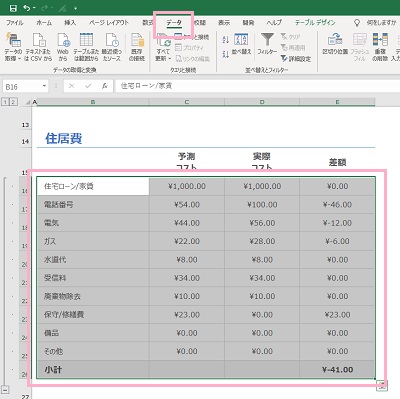Click the ¥54.00 cell
The height and width of the screenshot is (399, 400).
tap(187, 205)
